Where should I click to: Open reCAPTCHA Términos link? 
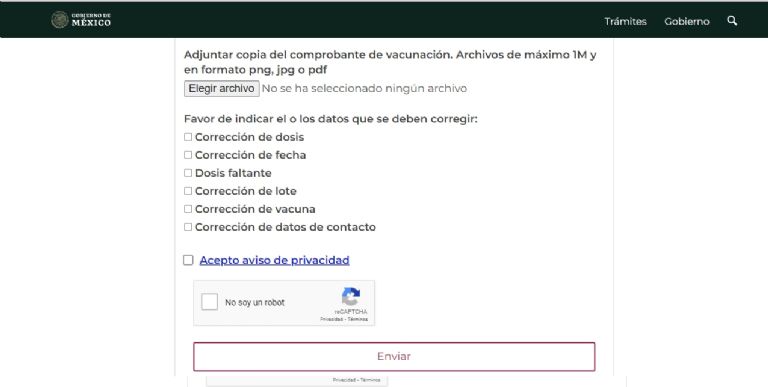pyautogui.click(x=358, y=319)
